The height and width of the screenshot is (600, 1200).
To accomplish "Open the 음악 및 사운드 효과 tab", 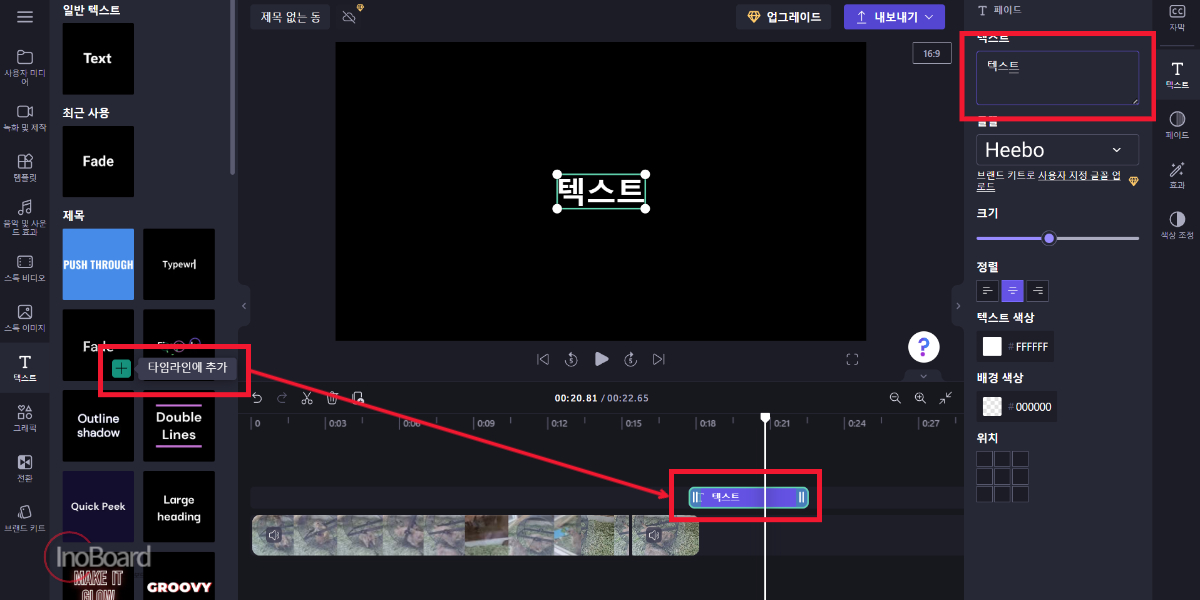I will (25, 217).
